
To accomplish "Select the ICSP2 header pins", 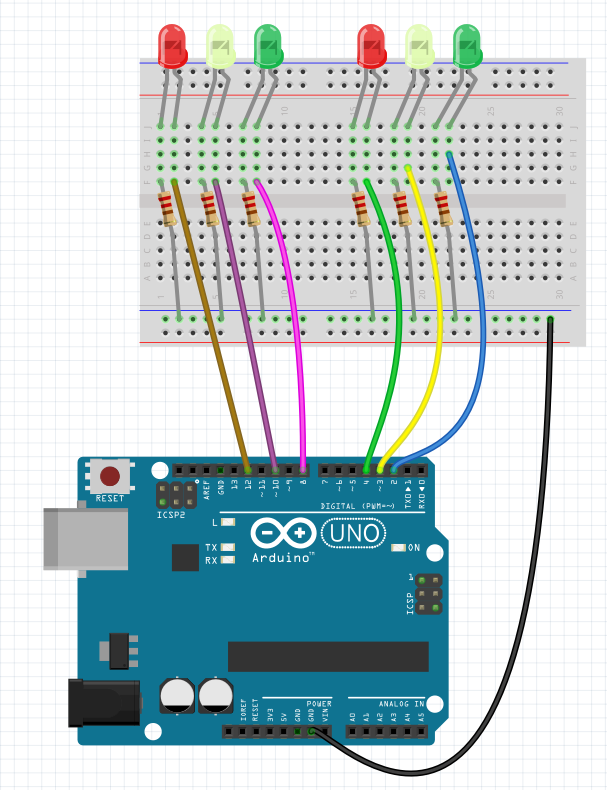I will pyautogui.click(x=176, y=493).
